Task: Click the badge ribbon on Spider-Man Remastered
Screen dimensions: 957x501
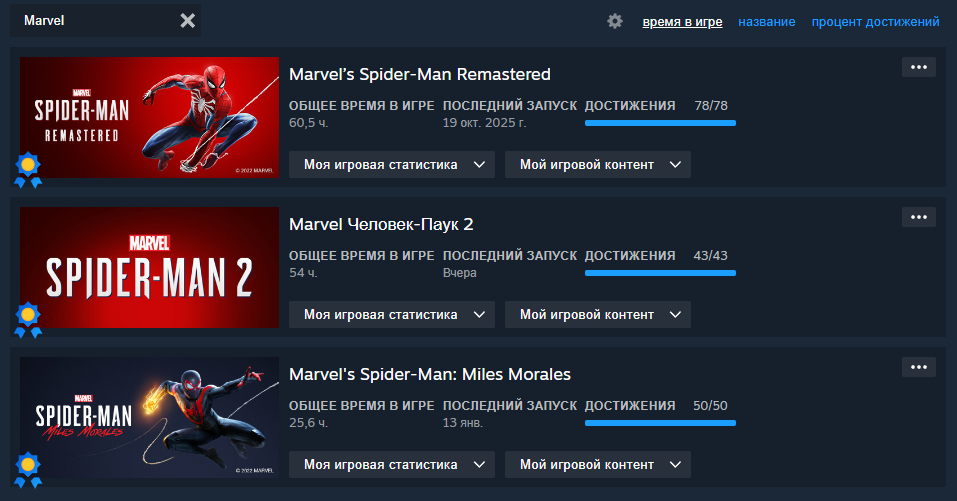Action: pos(28,169)
